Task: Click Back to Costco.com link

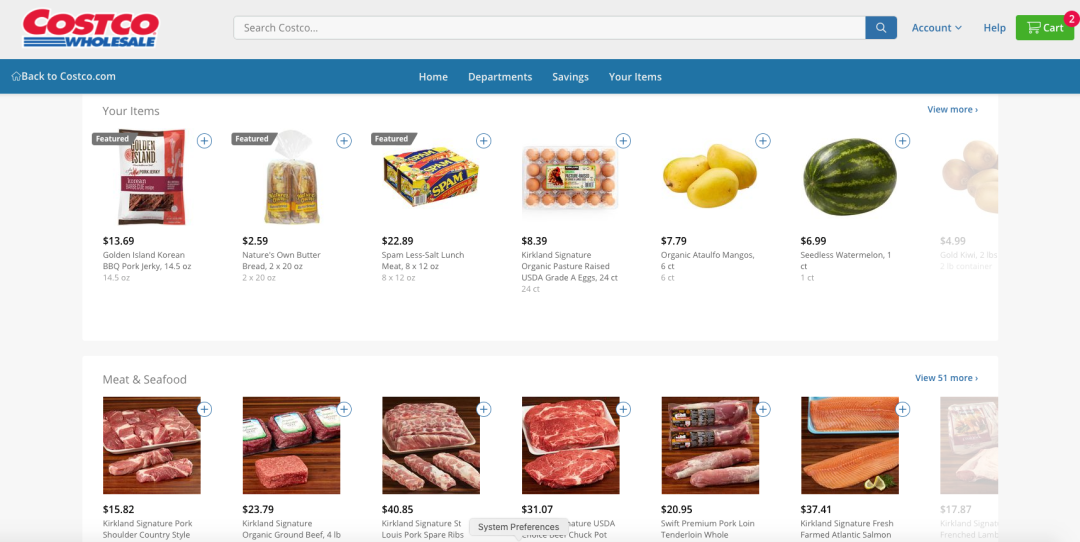Action: 63,76
